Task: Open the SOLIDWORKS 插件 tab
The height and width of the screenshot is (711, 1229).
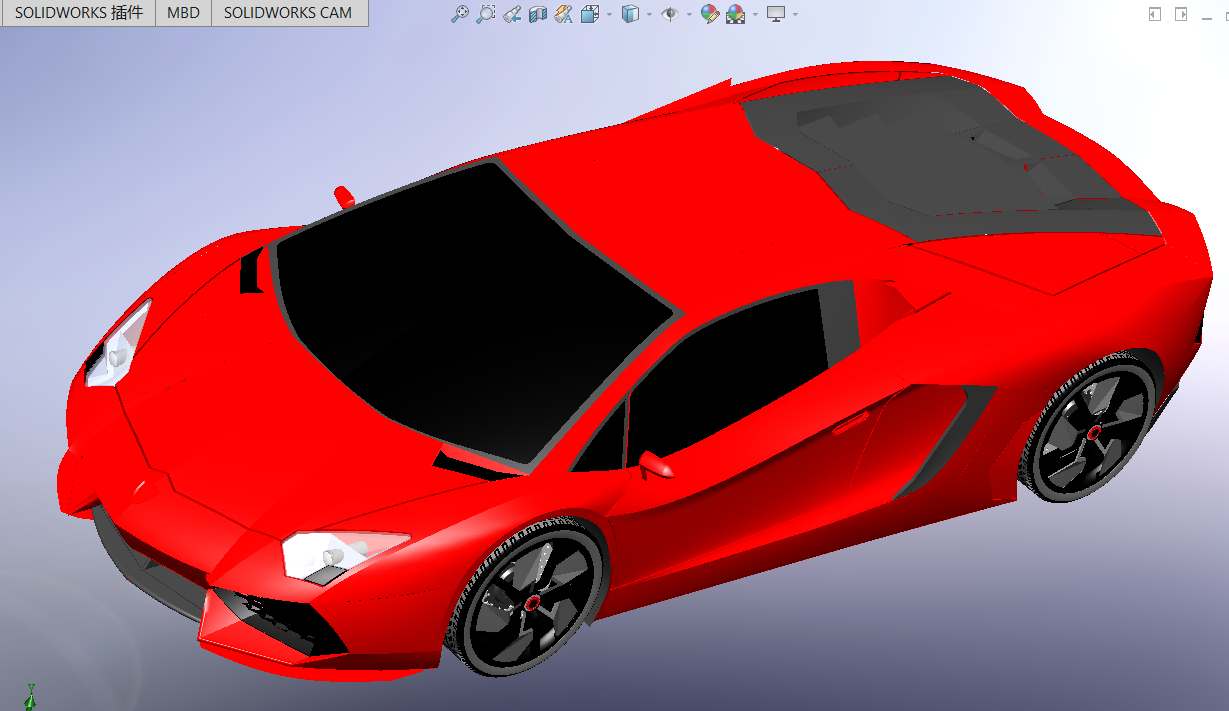Action: click(78, 13)
